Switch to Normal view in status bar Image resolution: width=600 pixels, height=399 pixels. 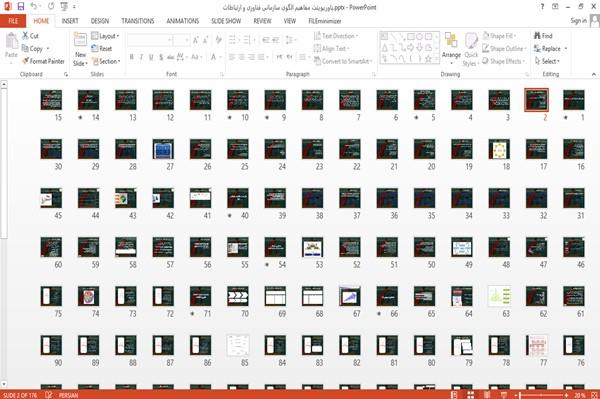454,395
